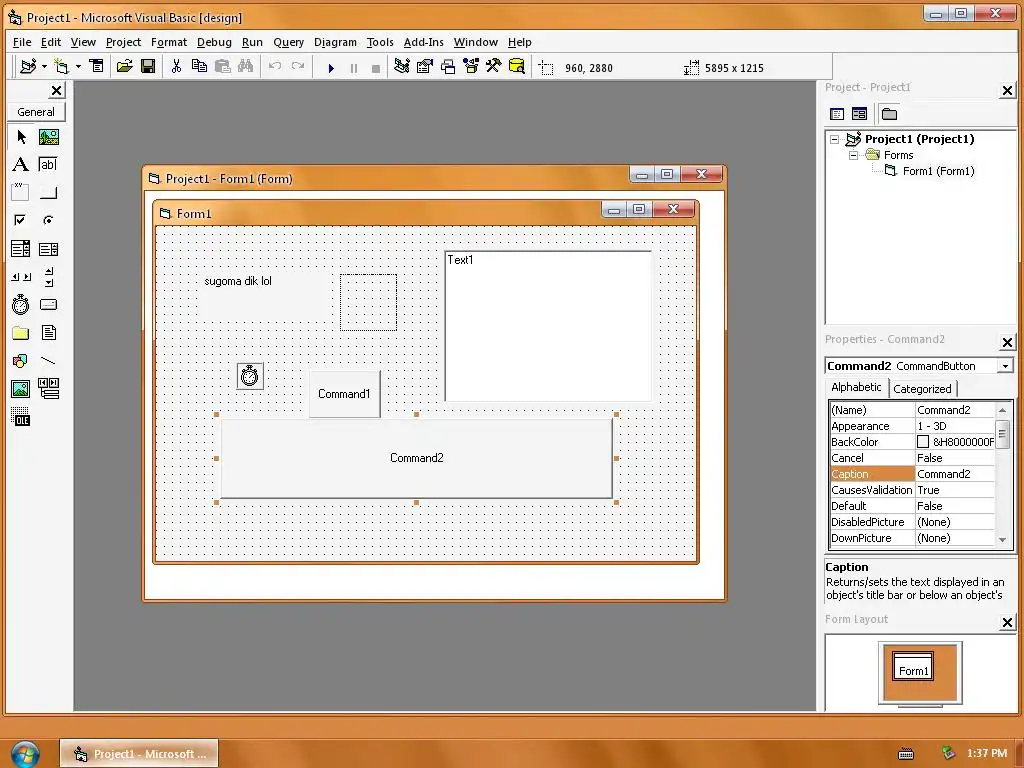Viewport: 1024px width, 768px height.
Task: Open the Project menu
Action: tap(123, 42)
